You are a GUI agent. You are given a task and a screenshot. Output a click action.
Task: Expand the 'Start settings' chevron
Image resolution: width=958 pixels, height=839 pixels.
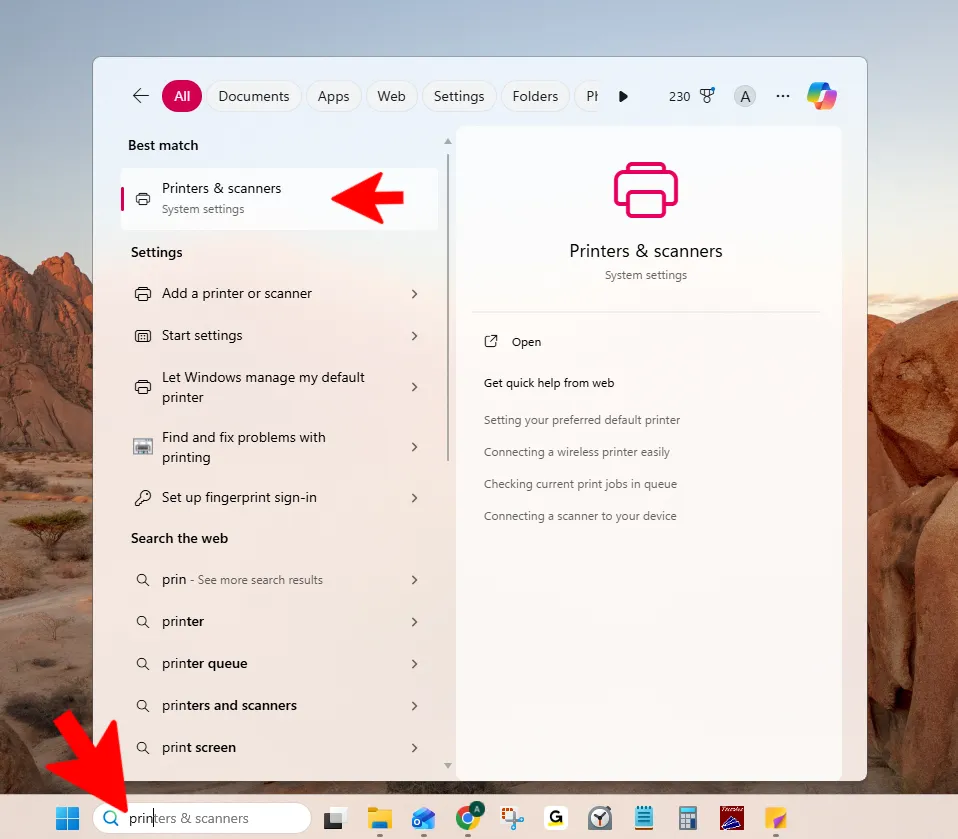point(414,336)
